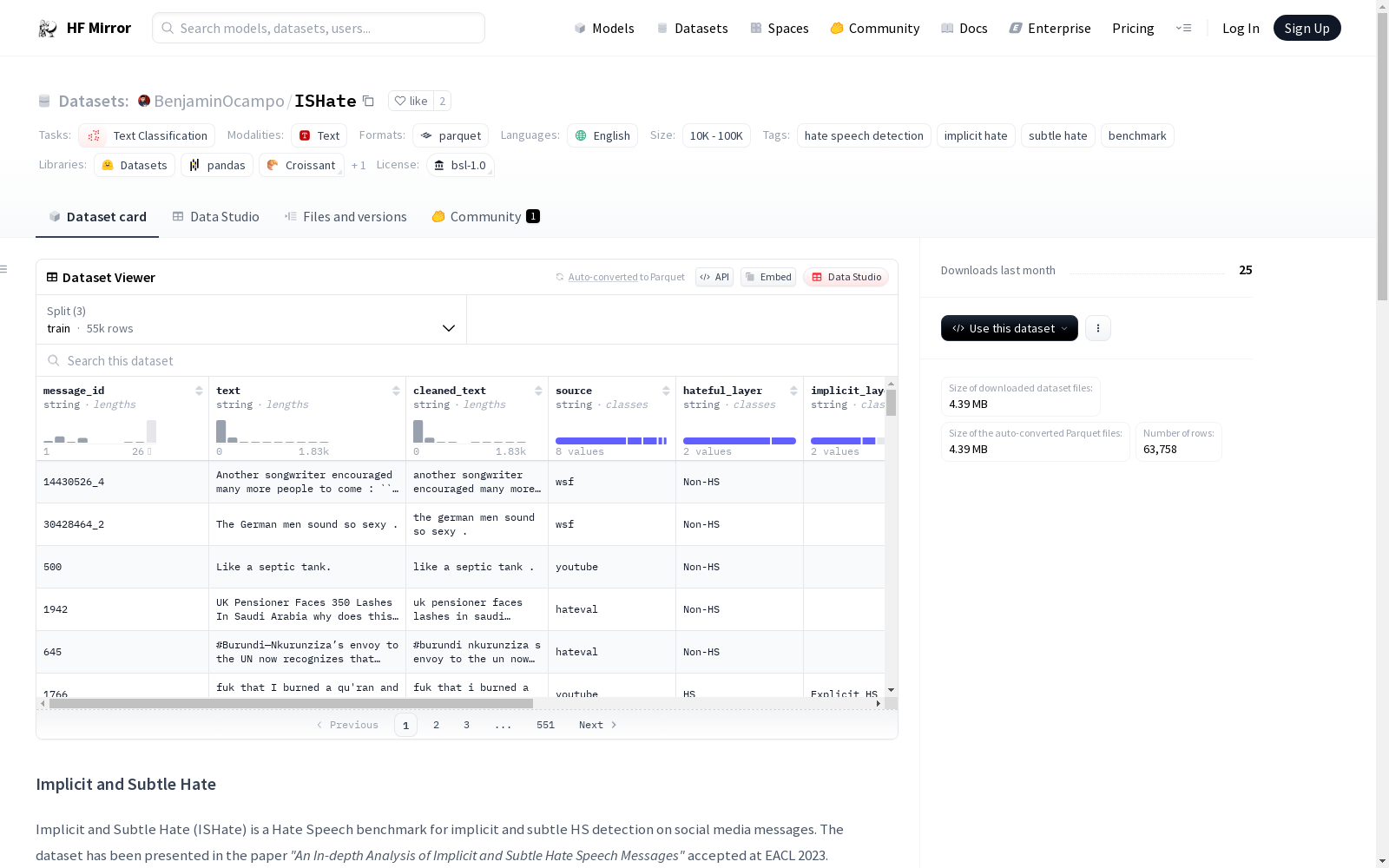Click the table's horizontal scrollbar left arrow
Viewport: 1389px width, 868px height.
43,703
